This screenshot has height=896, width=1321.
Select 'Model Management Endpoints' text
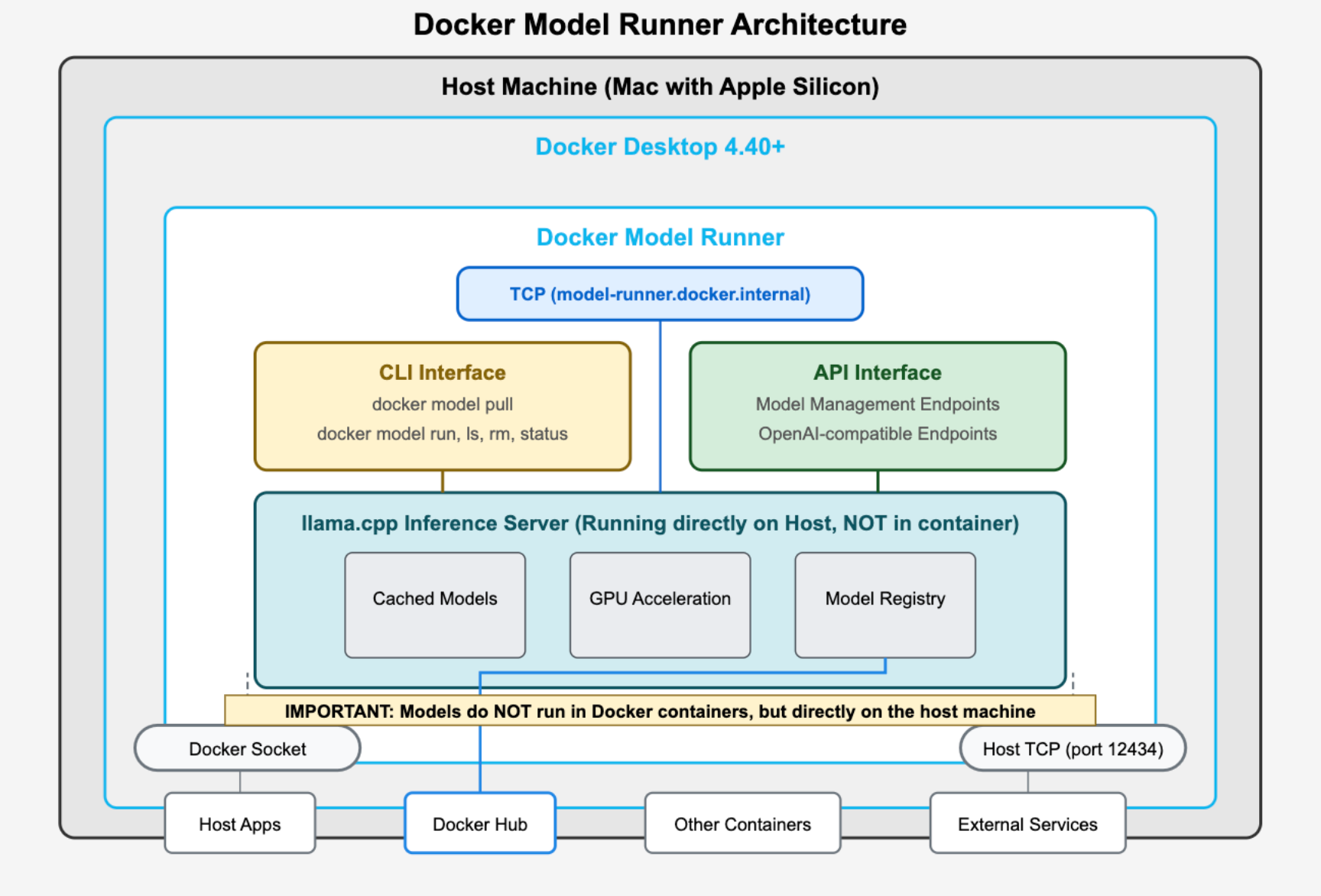(877, 404)
